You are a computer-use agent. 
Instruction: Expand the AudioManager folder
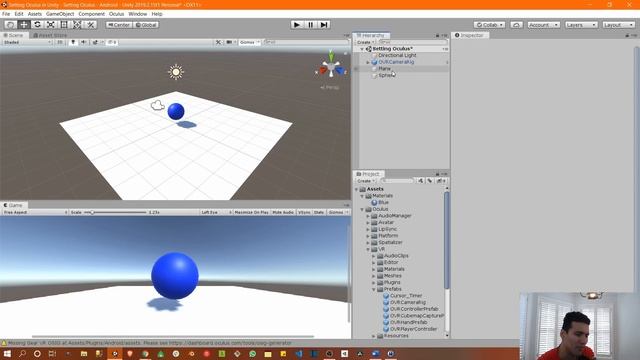368,216
